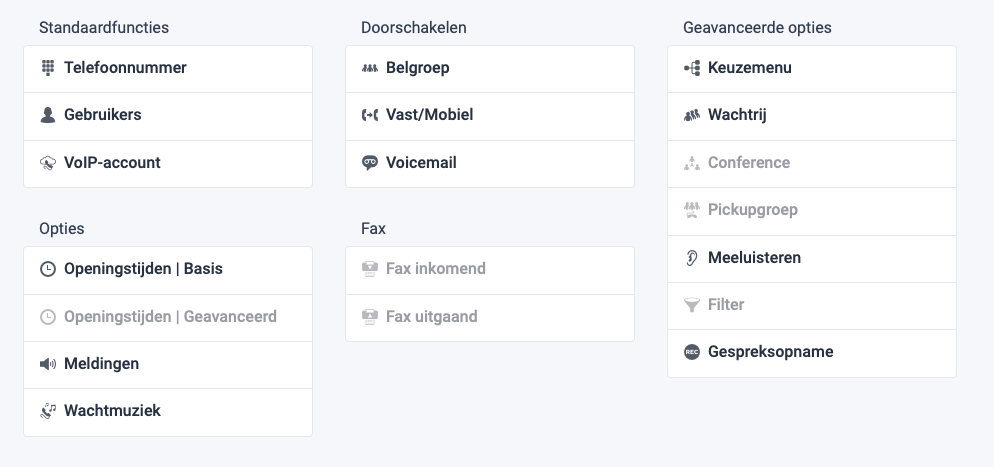Open the Filter option

[811, 305]
